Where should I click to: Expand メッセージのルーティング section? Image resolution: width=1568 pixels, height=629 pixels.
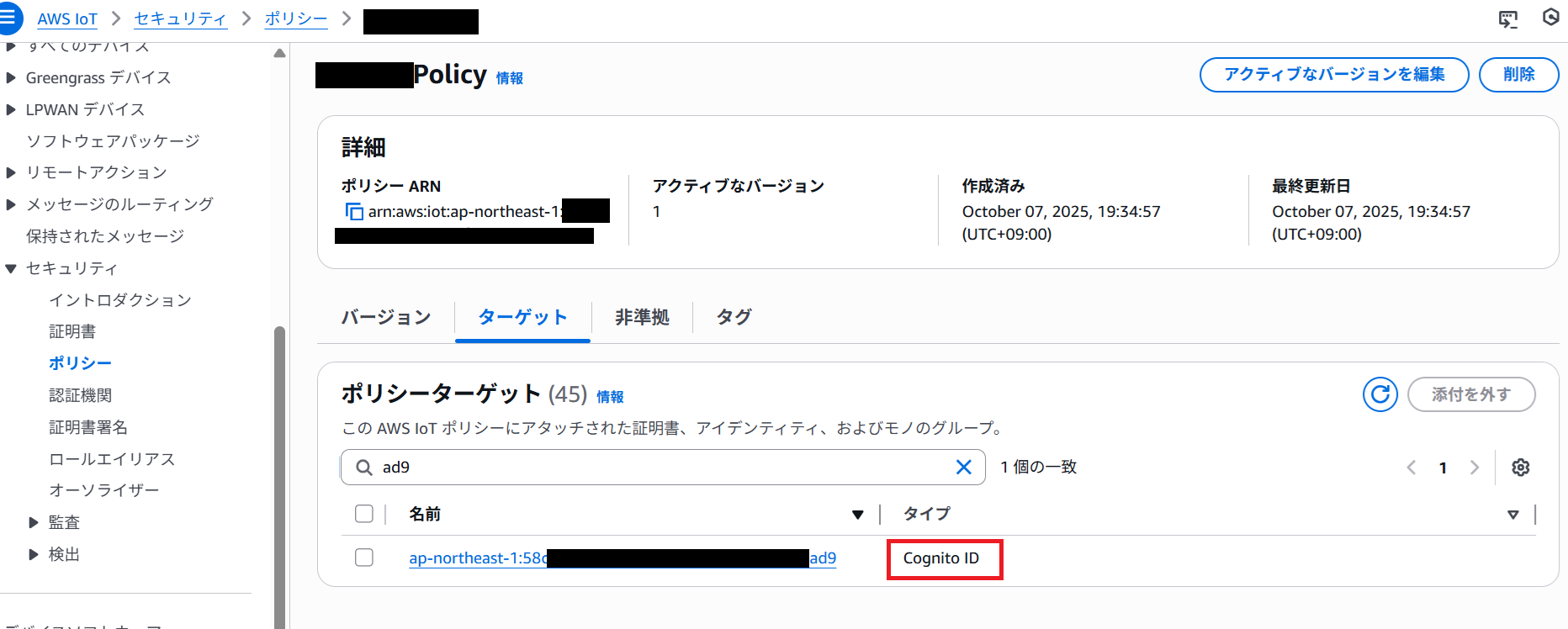pyautogui.click(x=11, y=205)
